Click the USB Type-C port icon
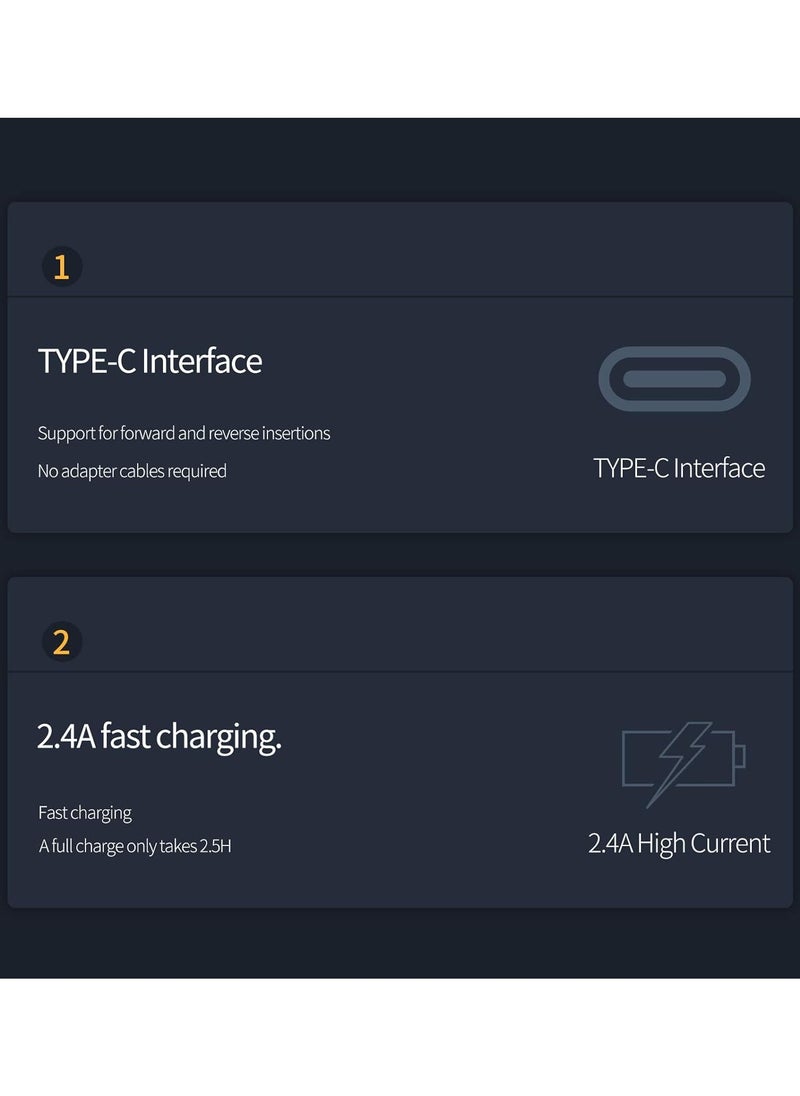This screenshot has height=1096, width=800. tap(674, 379)
